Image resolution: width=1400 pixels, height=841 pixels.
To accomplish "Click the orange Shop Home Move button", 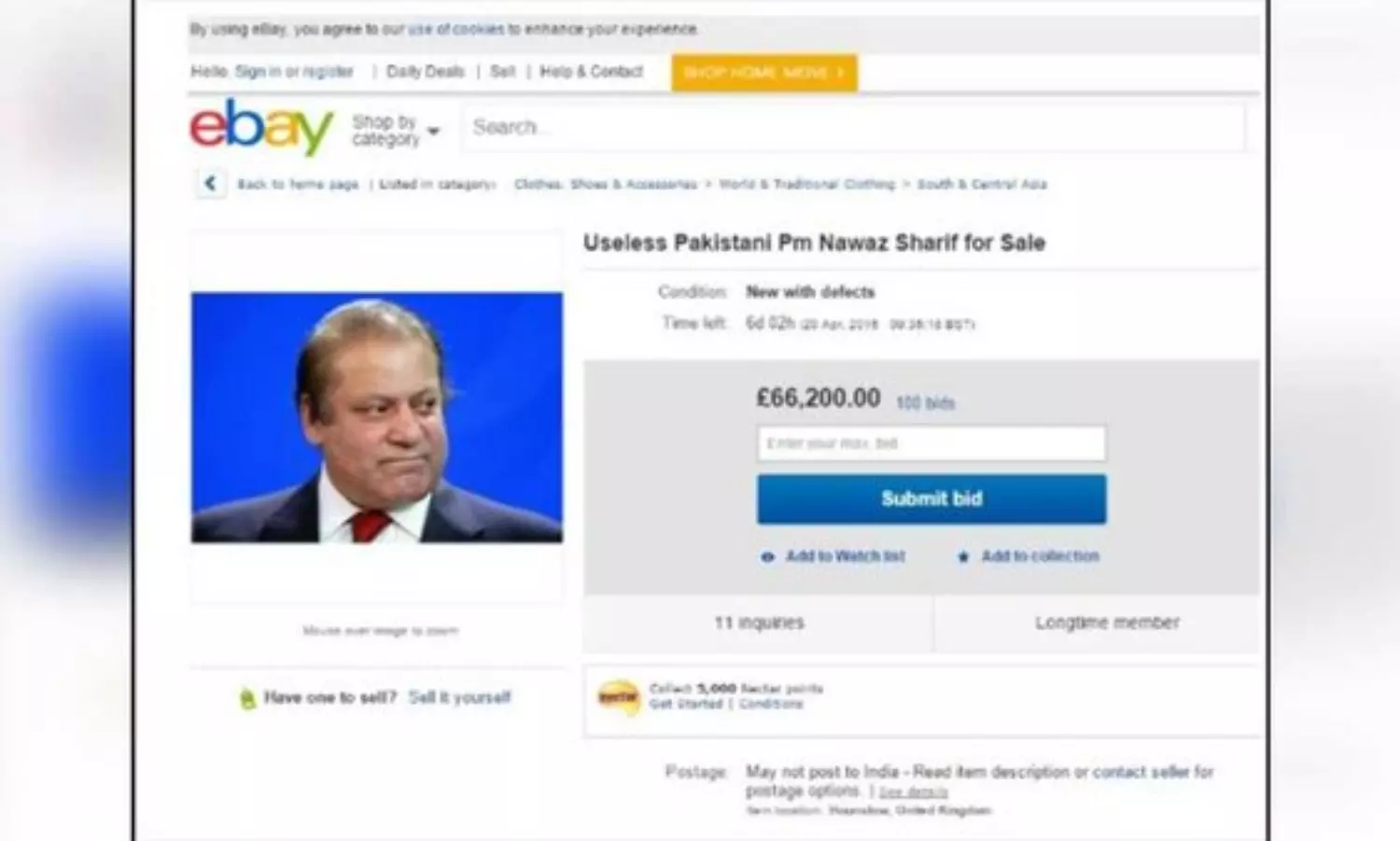I will 764,73.
